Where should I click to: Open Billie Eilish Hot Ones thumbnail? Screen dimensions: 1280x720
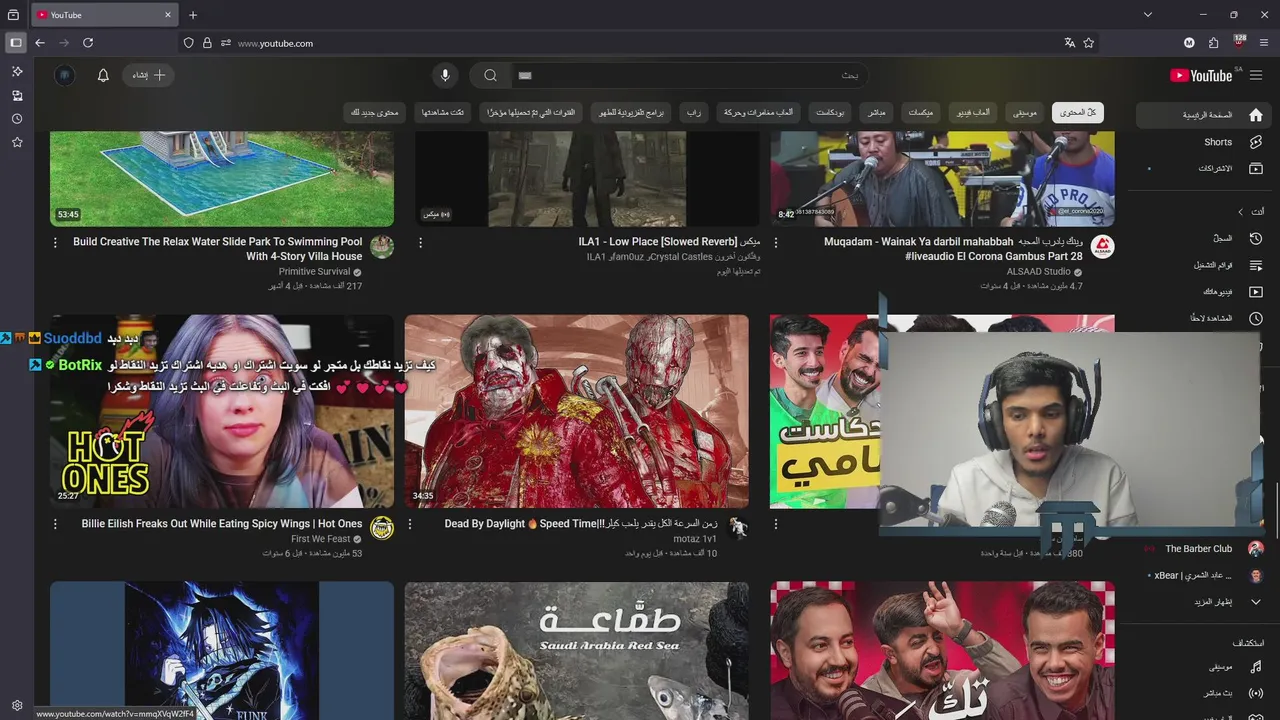click(x=222, y=411)
